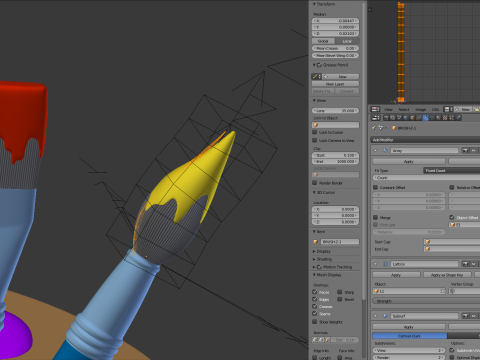Switch to the Physics properties tab icon
The width and height of the screenshot is (480, 360).
tap(458, 118)
